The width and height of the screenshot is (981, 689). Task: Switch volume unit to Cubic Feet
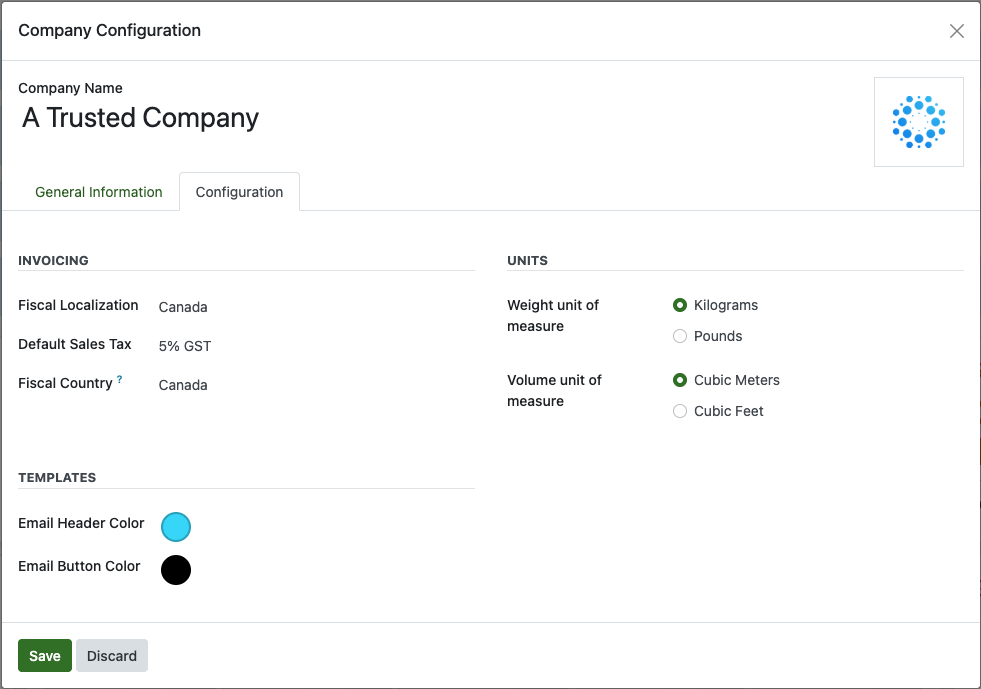click(680, 411)
